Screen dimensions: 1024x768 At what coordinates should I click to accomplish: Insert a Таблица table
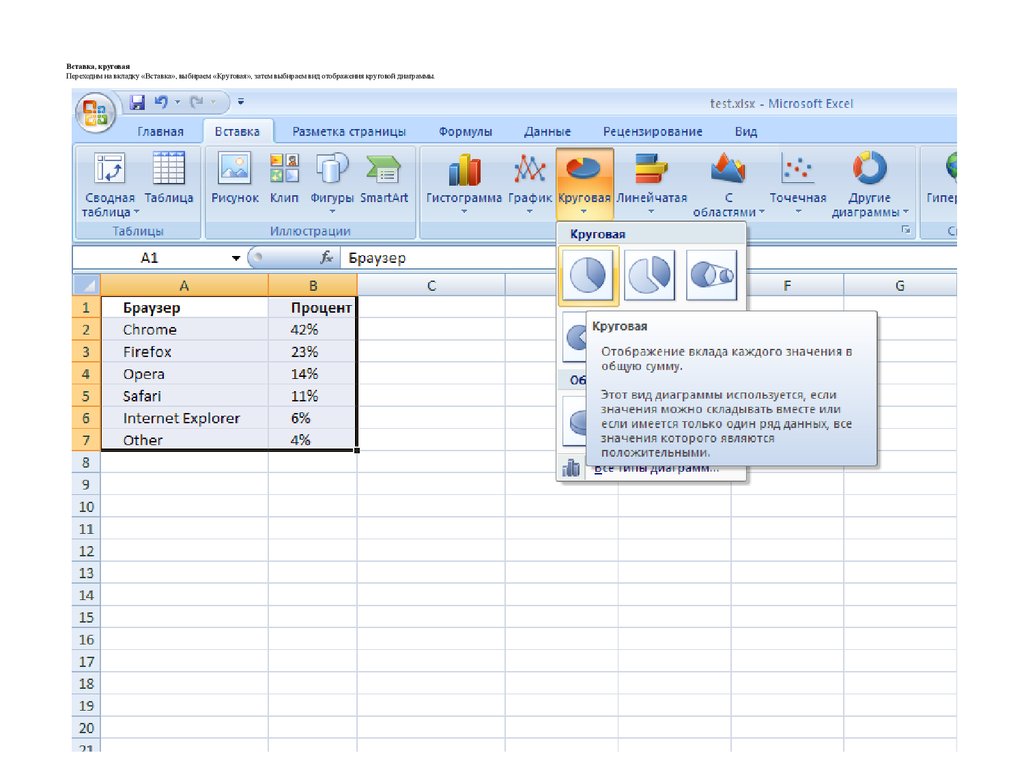click(168, 178)
